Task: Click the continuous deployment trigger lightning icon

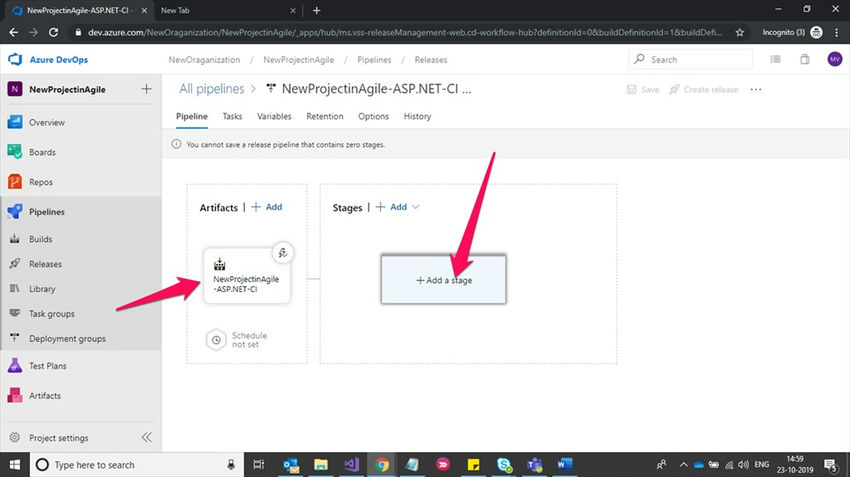Action: coord(282,253)
